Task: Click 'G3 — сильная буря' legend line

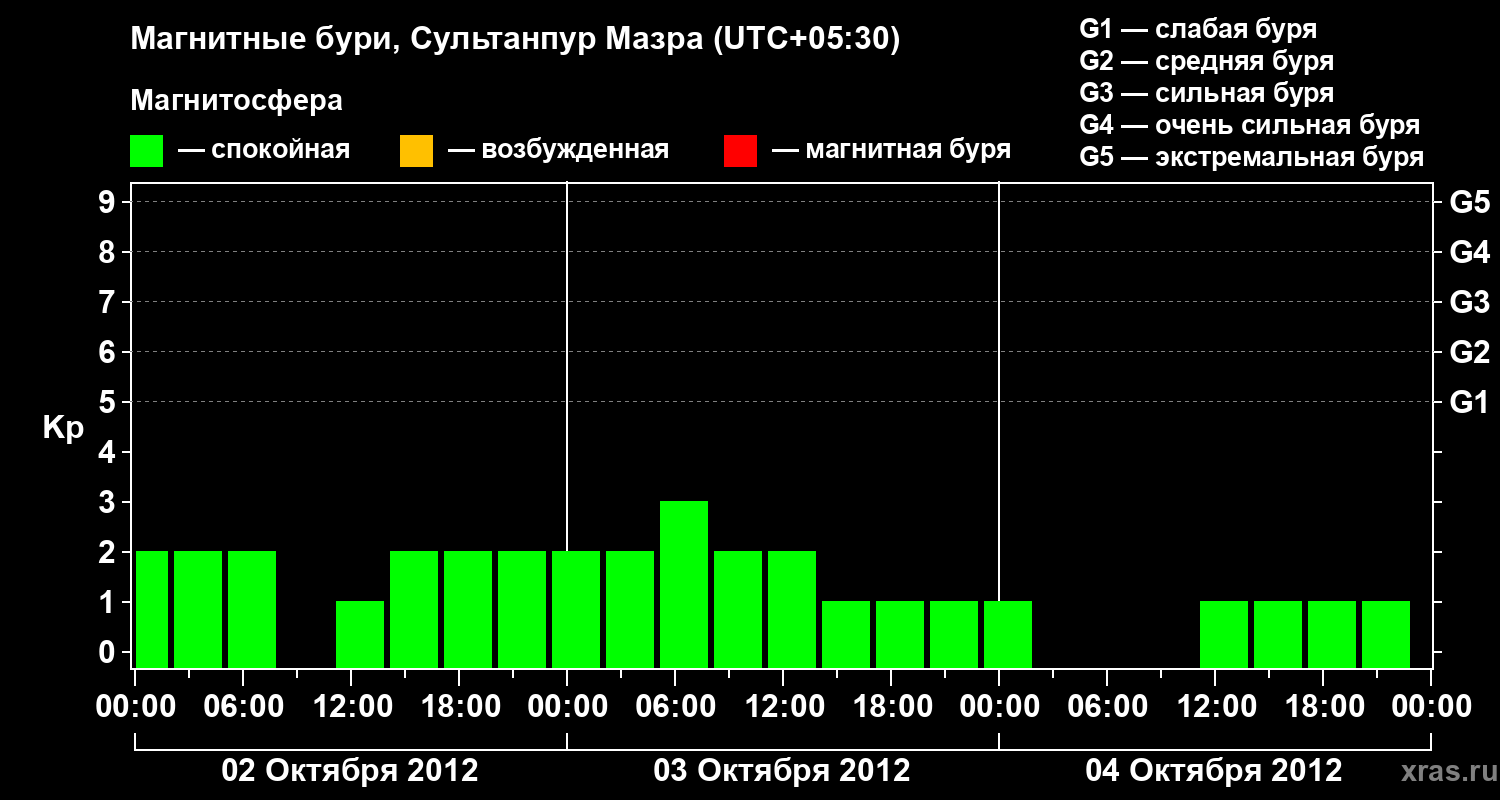Action: click(1207, 93)
